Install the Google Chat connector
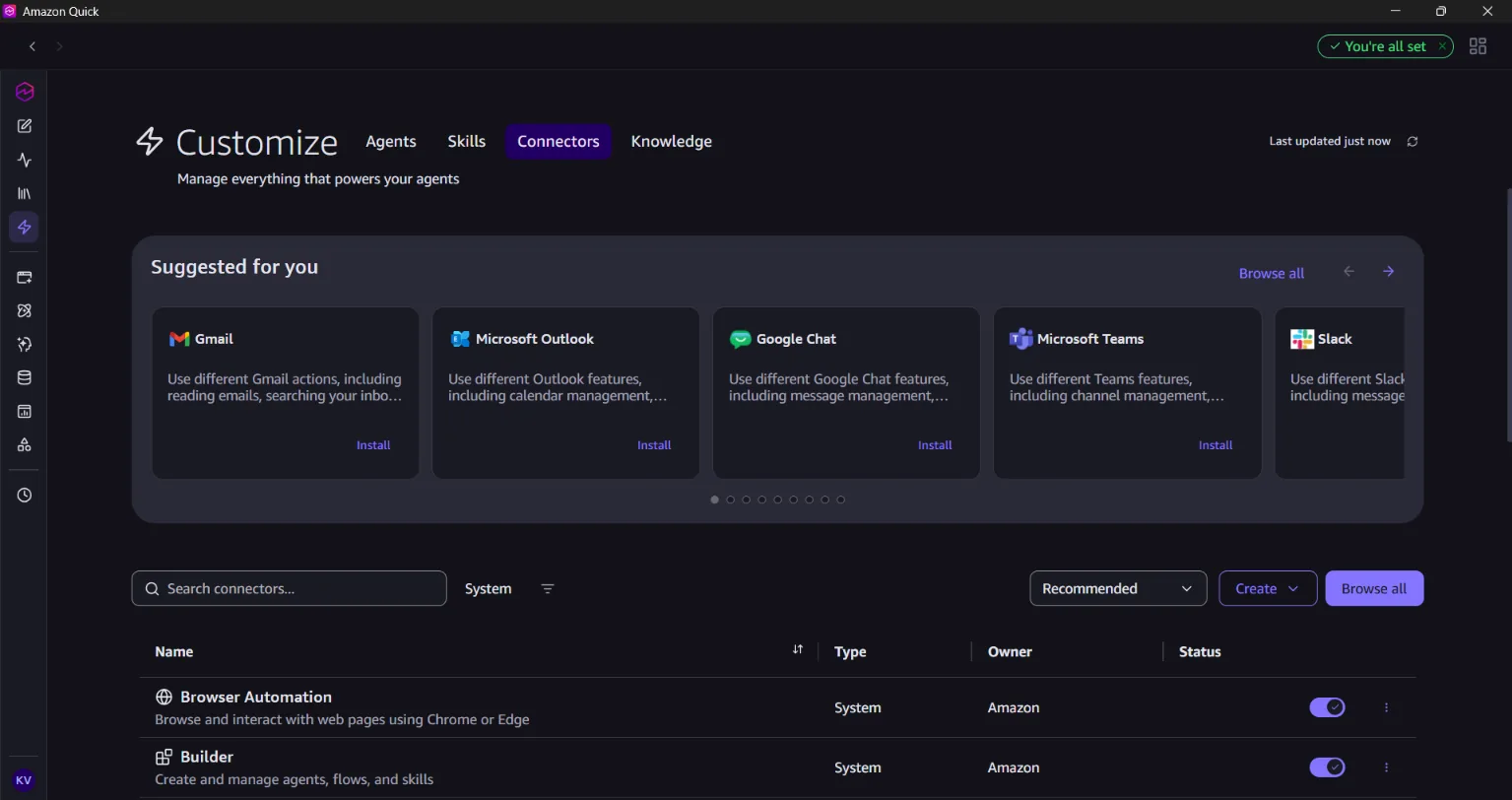1512x800 pixels. (935, 445)
